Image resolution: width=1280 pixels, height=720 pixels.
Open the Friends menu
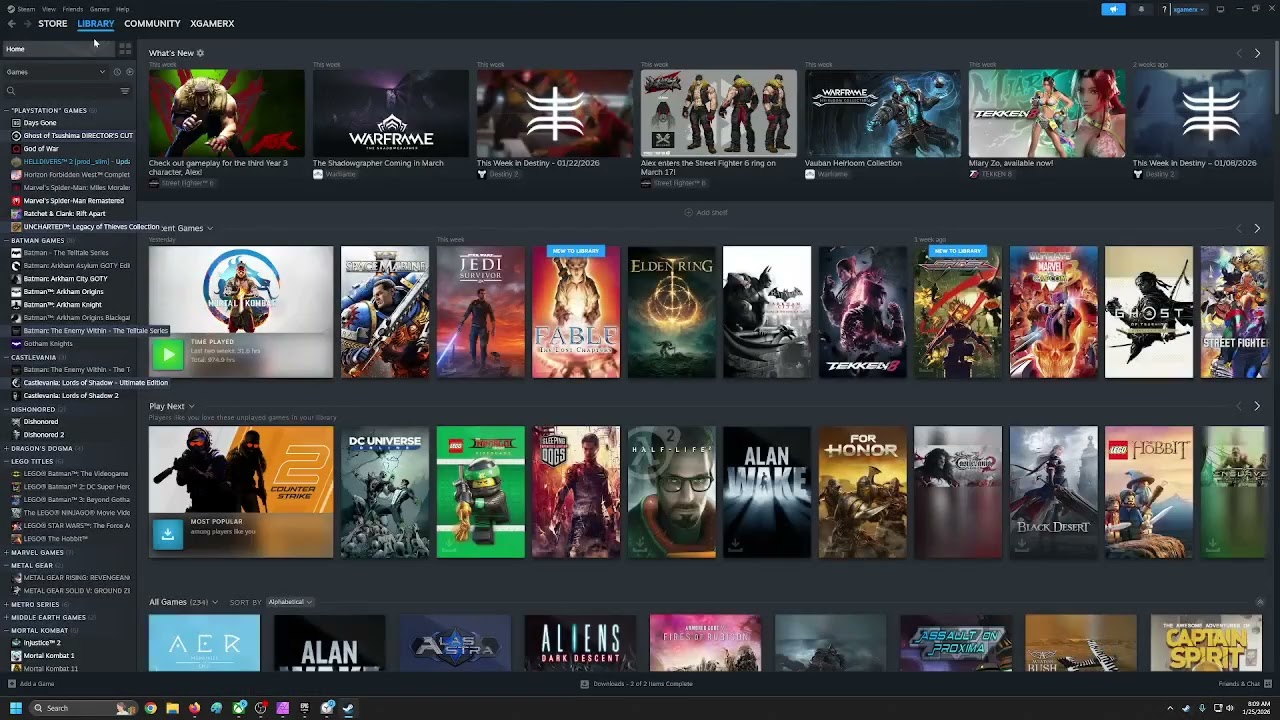[72, 9]
